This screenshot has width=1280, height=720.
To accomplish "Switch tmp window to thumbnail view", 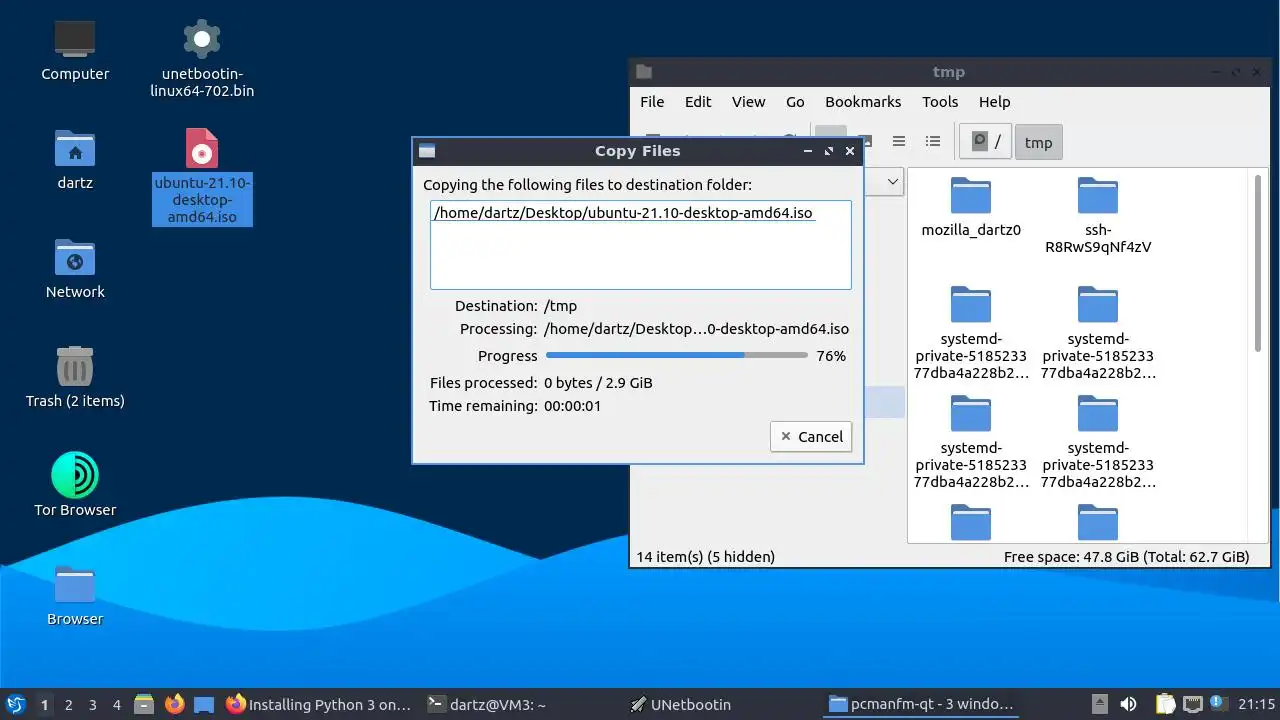I will pyautogui.click(x=866, y=142).
